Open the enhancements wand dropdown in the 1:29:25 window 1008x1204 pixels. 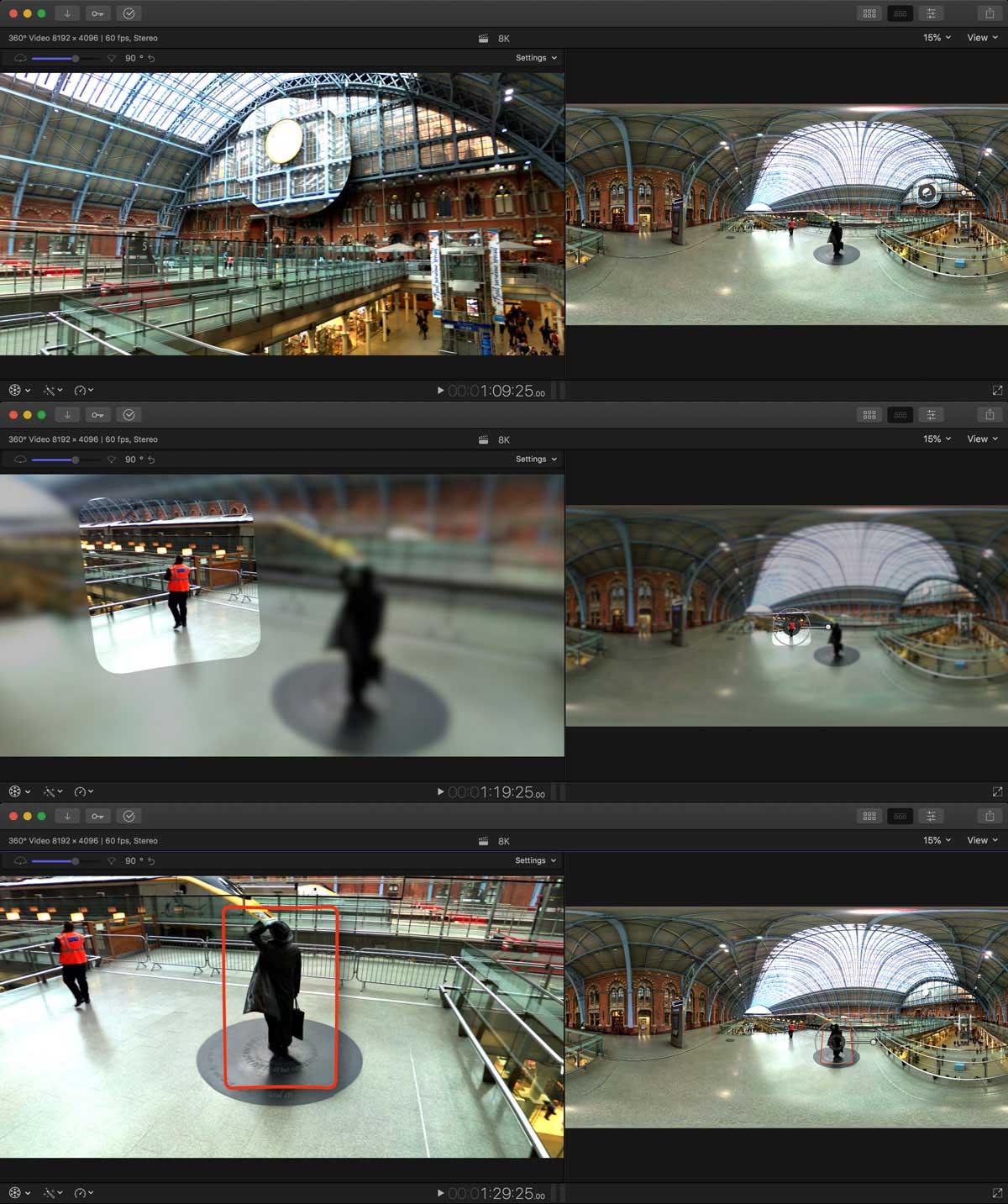[x=53, y=1193]
